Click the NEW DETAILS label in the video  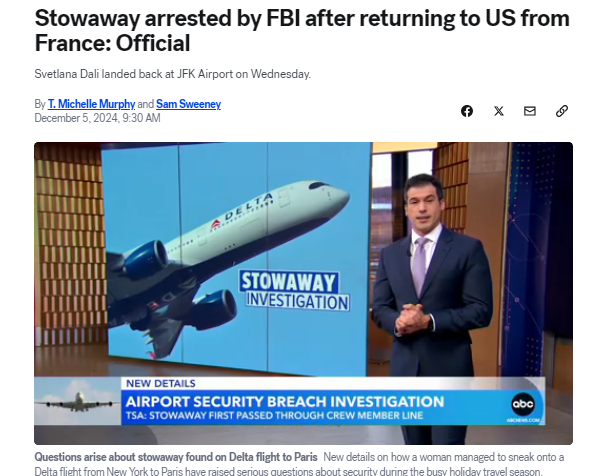click(161, 383)
